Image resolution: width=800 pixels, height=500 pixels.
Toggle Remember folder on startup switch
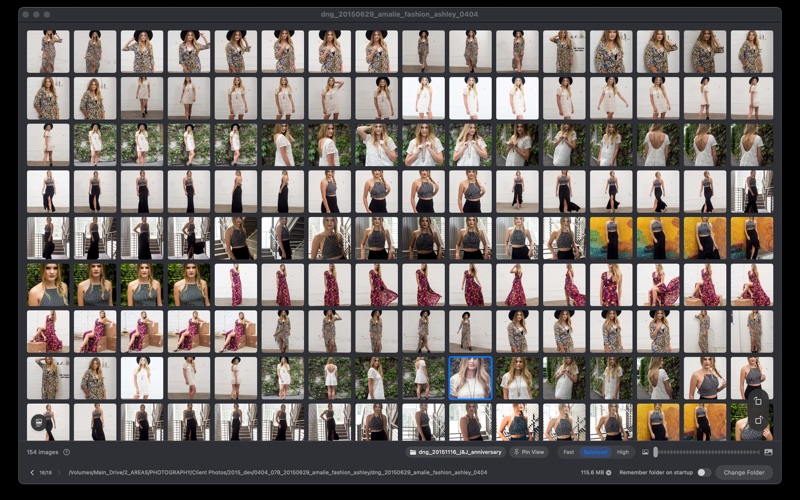pyautogui.click(x=704, y=472)
